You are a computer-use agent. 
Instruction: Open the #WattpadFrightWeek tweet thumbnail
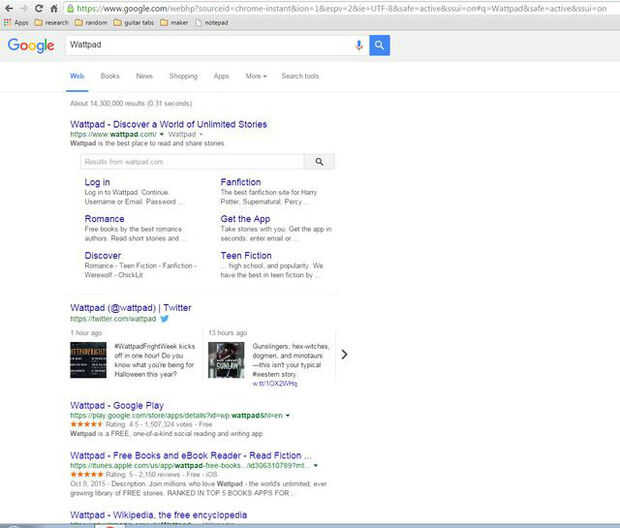pos(88,360)
